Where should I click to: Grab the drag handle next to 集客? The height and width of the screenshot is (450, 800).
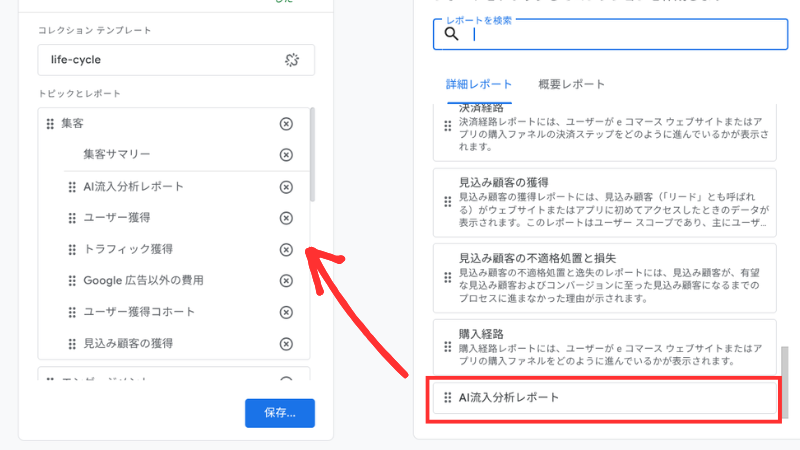coord(49,124)
